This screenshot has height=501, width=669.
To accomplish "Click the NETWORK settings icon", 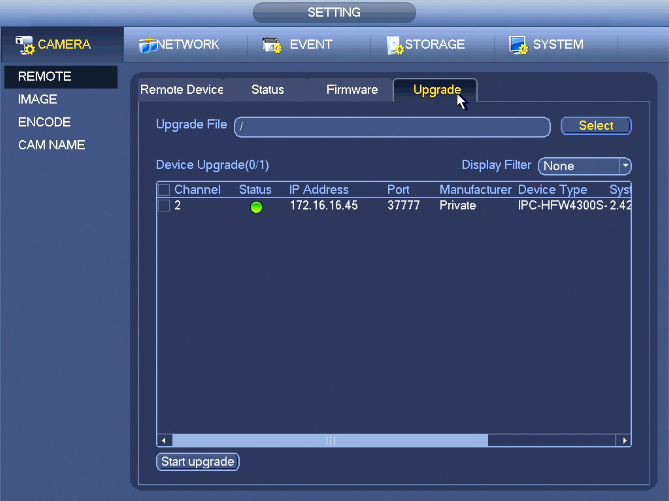I will 148,46.
